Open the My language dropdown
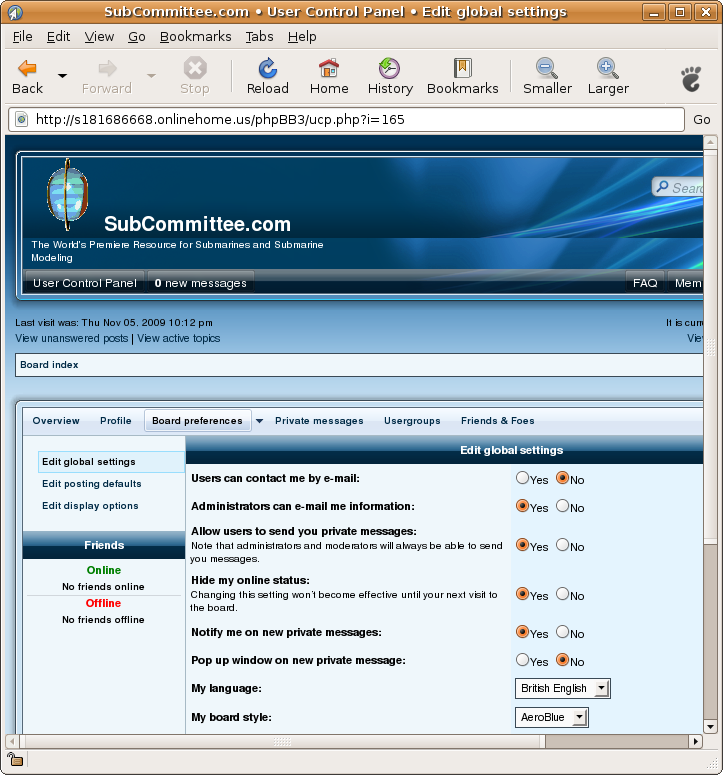 tap(563, 689)
